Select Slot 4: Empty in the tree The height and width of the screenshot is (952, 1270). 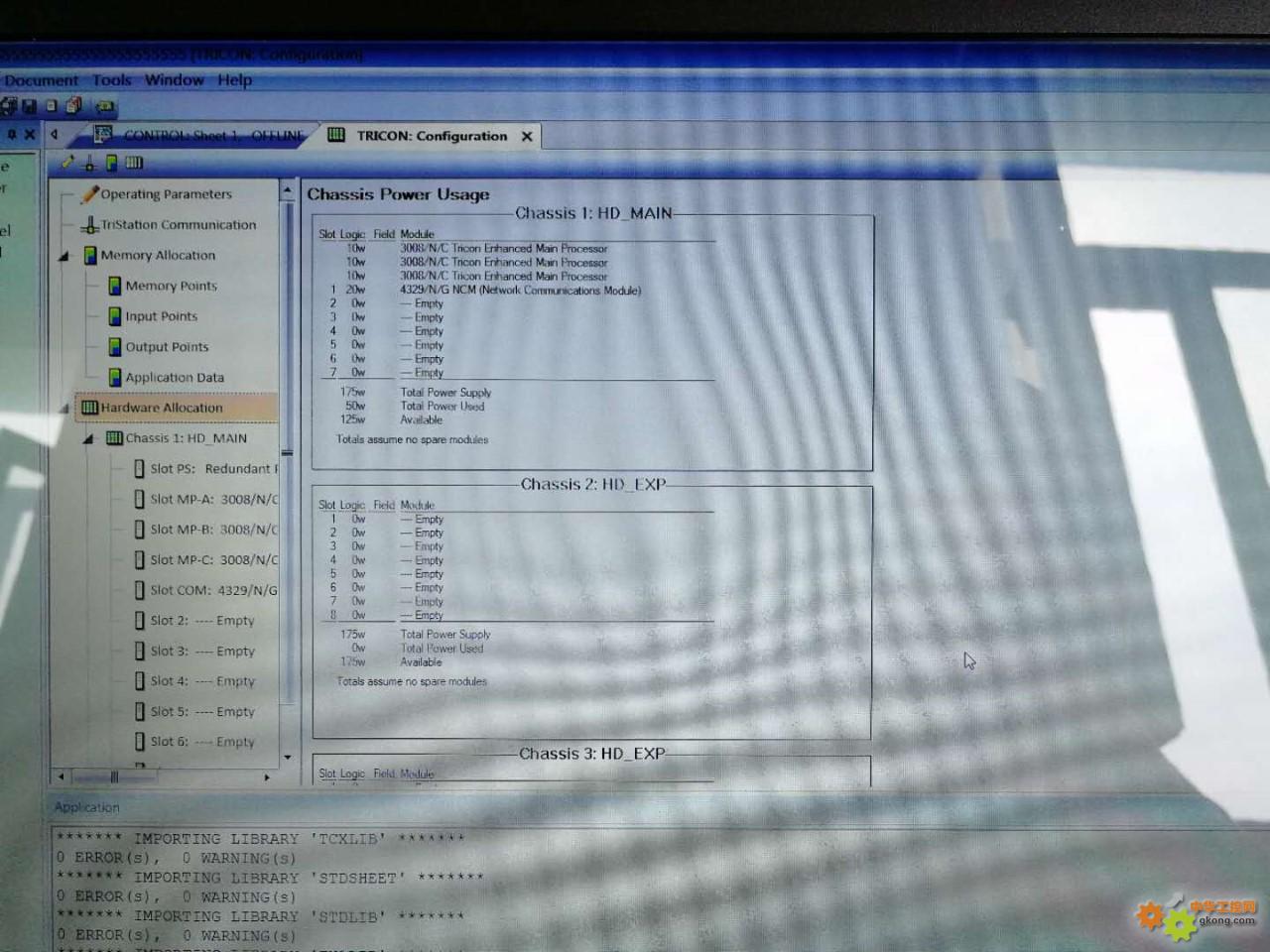tap(194, 681)
